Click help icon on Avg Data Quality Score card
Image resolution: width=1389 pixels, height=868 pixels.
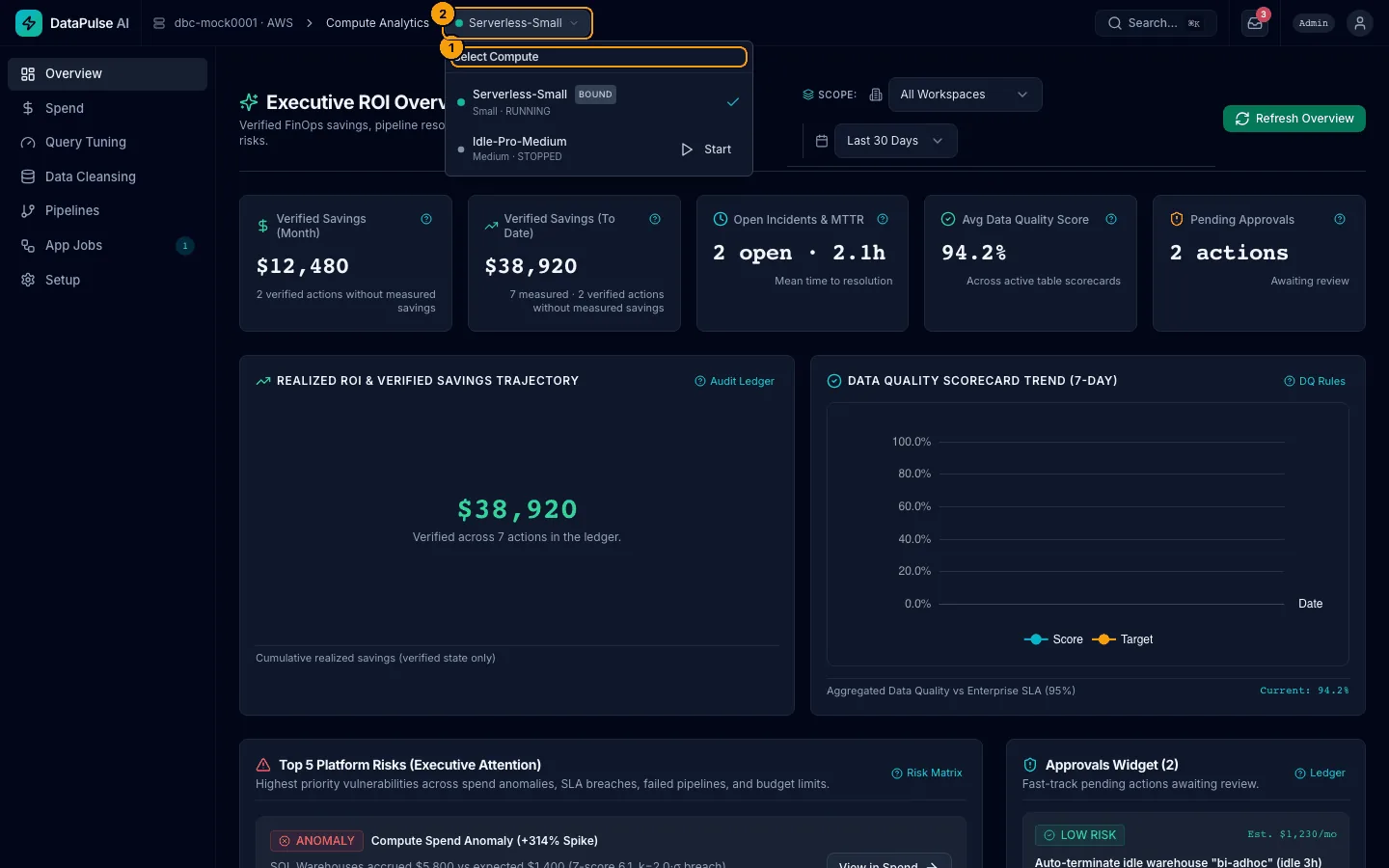[x=1111, y=219]
